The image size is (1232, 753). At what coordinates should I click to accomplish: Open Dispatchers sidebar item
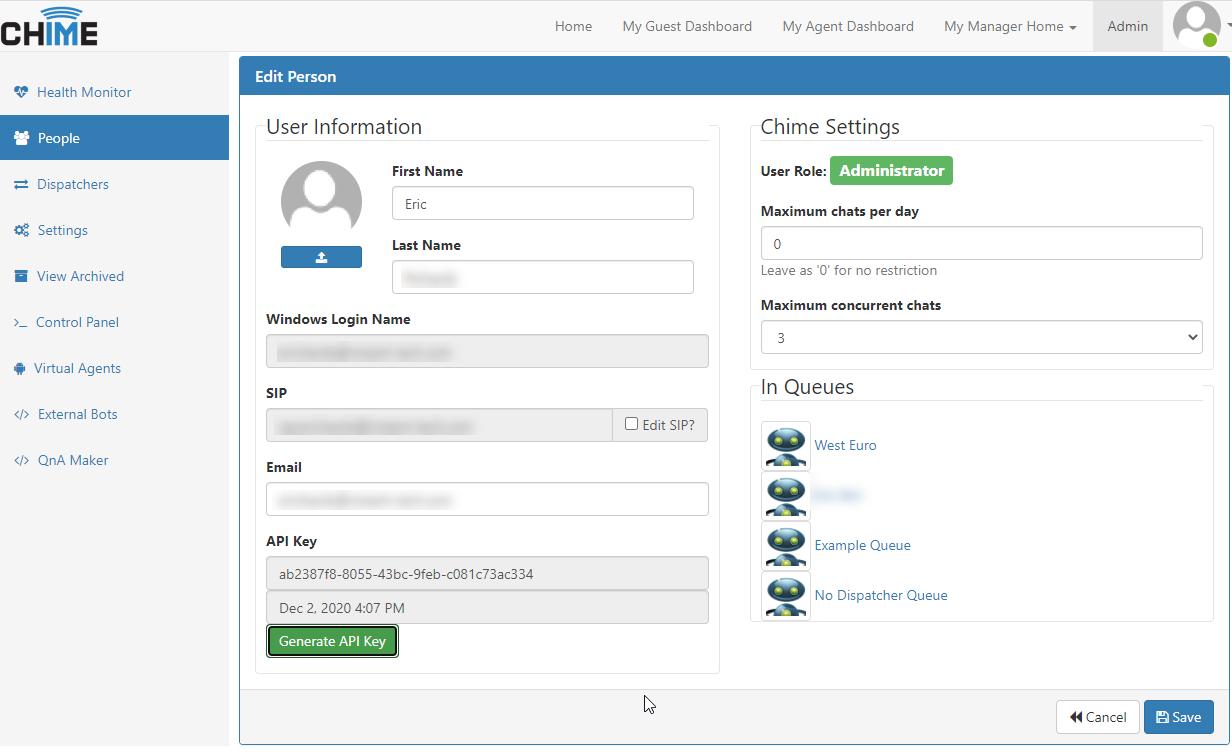tap(114, 184)
